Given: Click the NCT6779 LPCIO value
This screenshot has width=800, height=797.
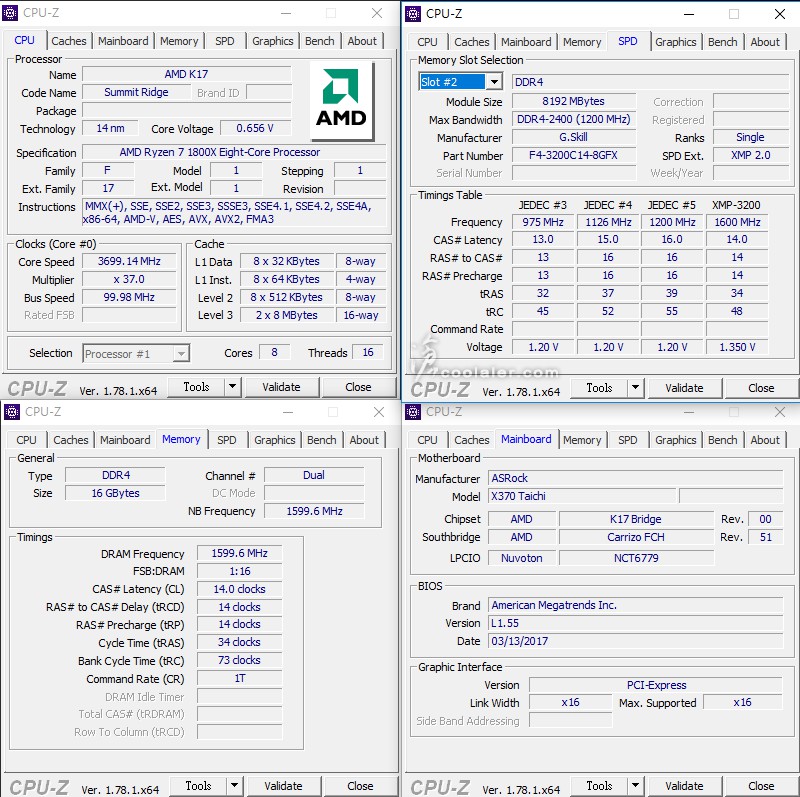Looking at the screenshot, I should coord(636,558).
